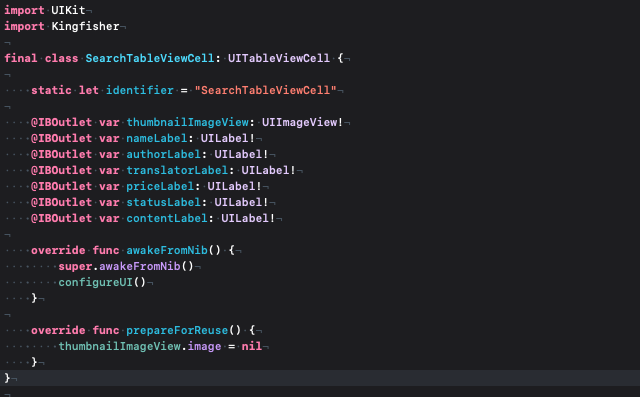This screenshot has height=397, width=640.
Task: Click the 'static' keyword
Action: point(51,90)
